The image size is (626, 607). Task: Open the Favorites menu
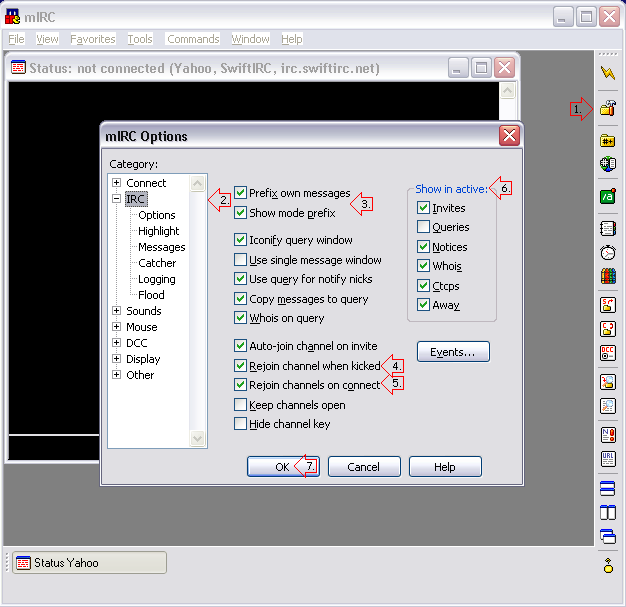tap(93, 39)
